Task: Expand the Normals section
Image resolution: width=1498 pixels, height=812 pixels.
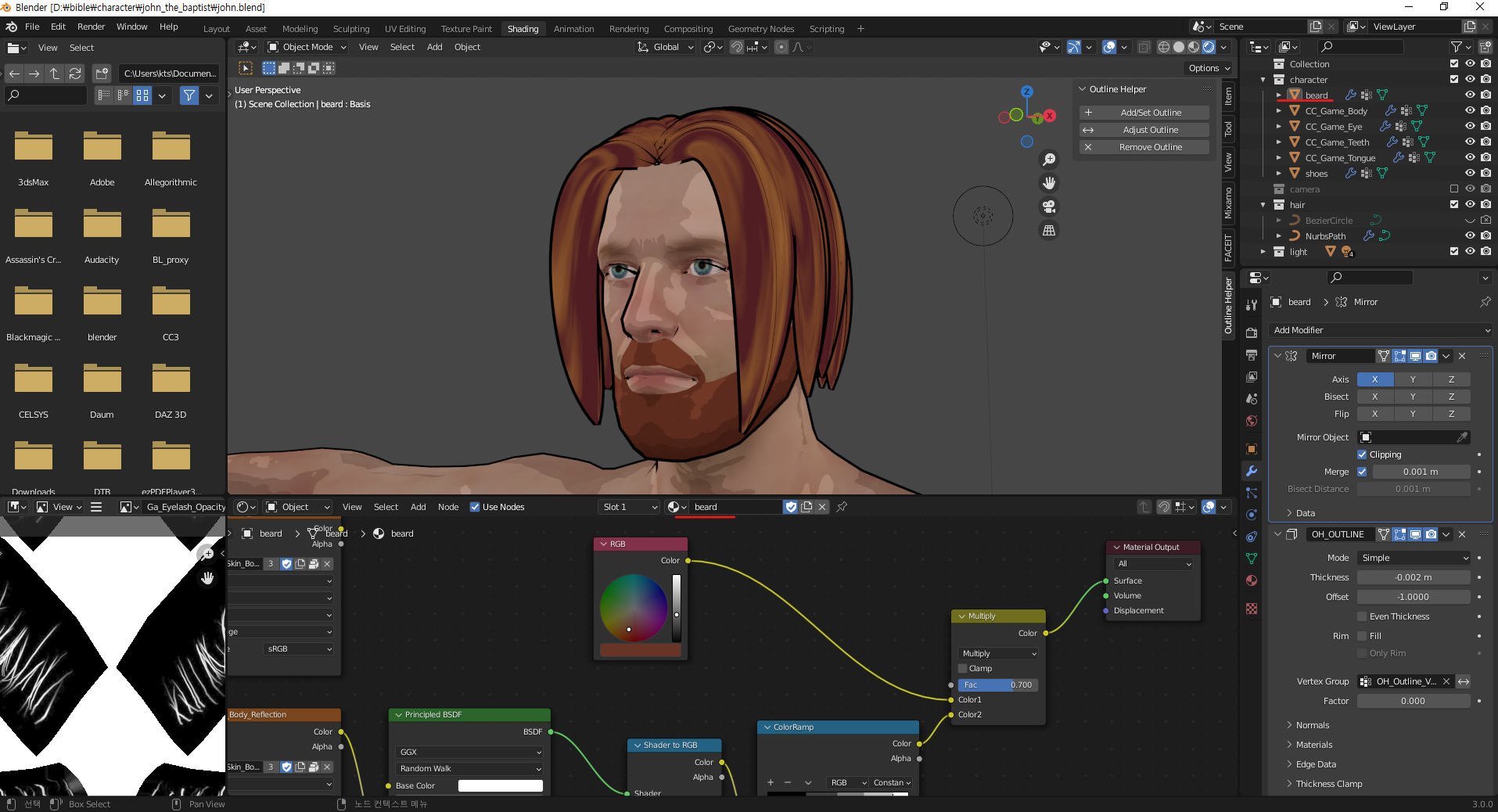Action: click(x=1313, y=725)
